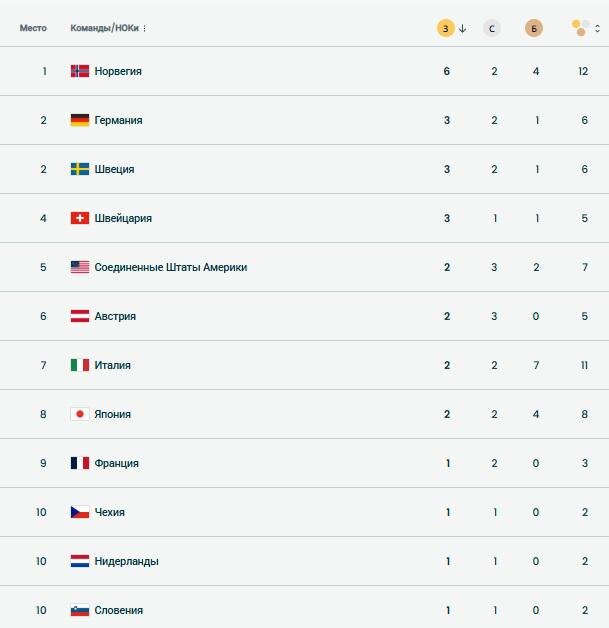Click the total medals column icon
This screenshot has height=628, width=609.
pos(579,28)
